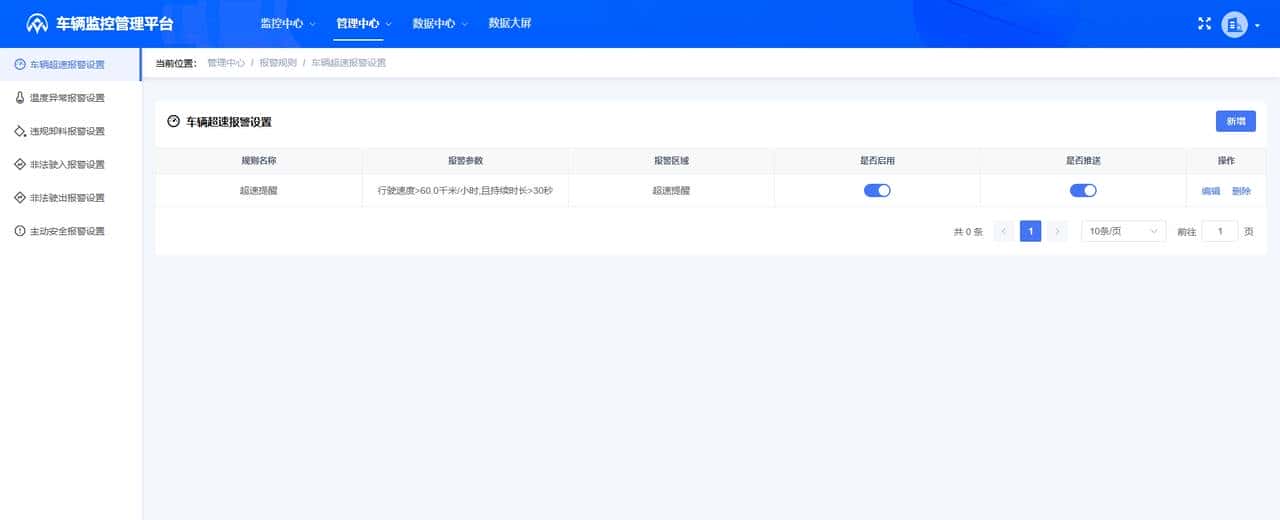Go to next page arrow
This screenshot has height=520, width=1280.
point(1057,231)
